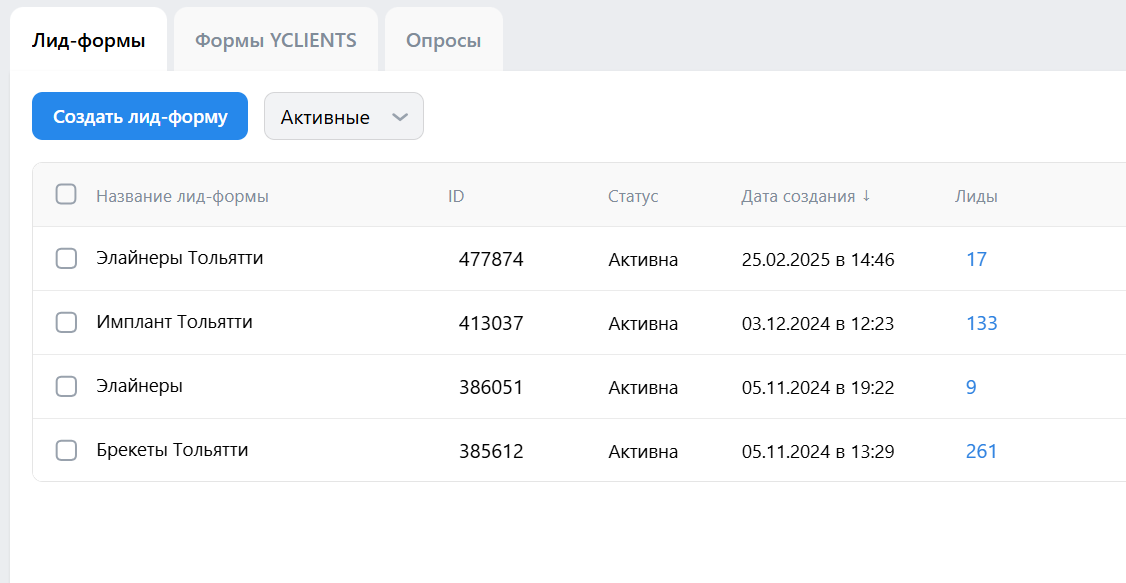Check the Элайнеры Тольятти row checkbox
Screen dimensions: 1126x583
[x=66, y=259]
